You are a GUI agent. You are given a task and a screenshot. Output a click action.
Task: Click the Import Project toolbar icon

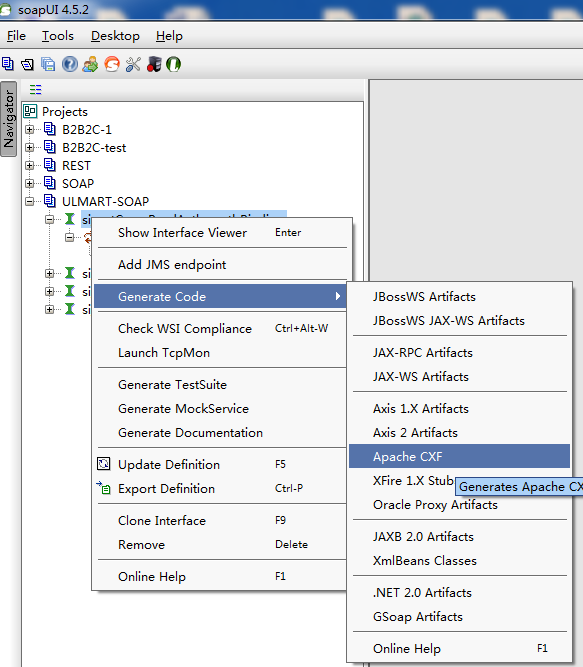(28, 64)
